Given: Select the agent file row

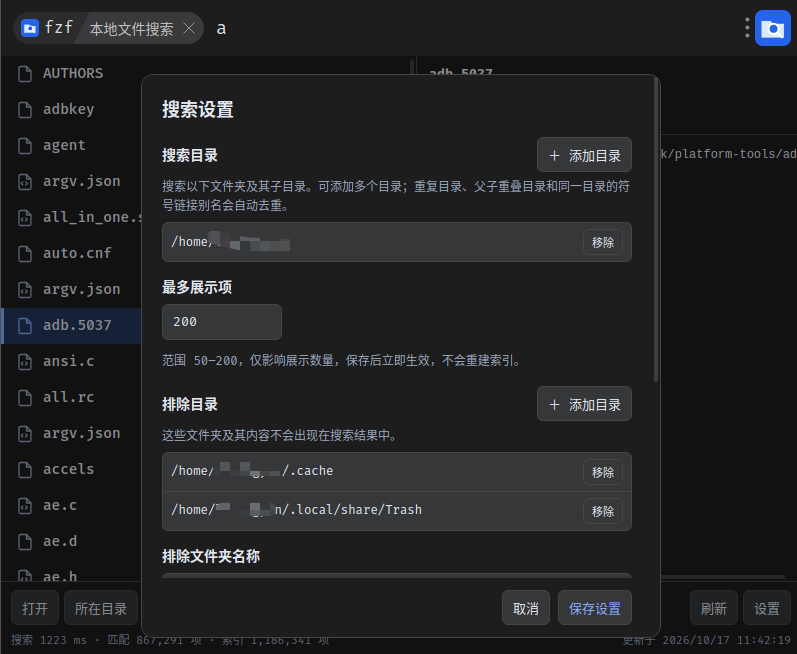Looking at the screenshot, I should pyautogui.click(x=71, y=145).
